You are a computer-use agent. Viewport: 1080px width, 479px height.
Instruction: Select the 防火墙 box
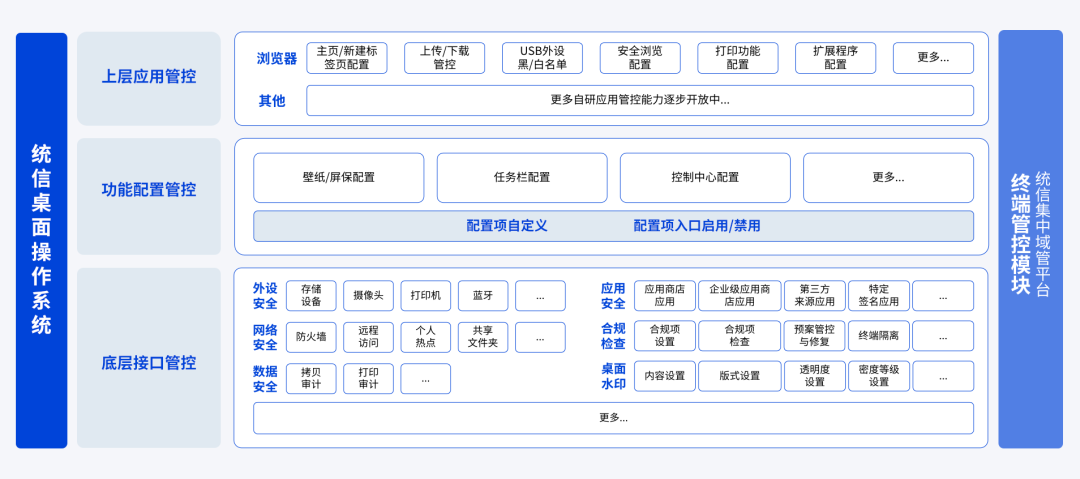[x=311, y=338]
